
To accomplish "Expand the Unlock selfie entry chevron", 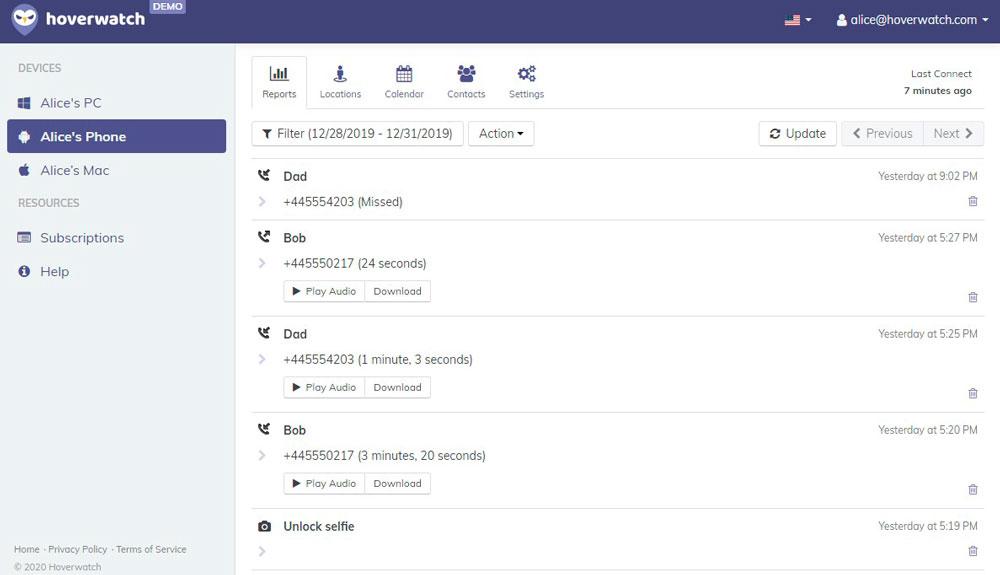I will (261, 551).
